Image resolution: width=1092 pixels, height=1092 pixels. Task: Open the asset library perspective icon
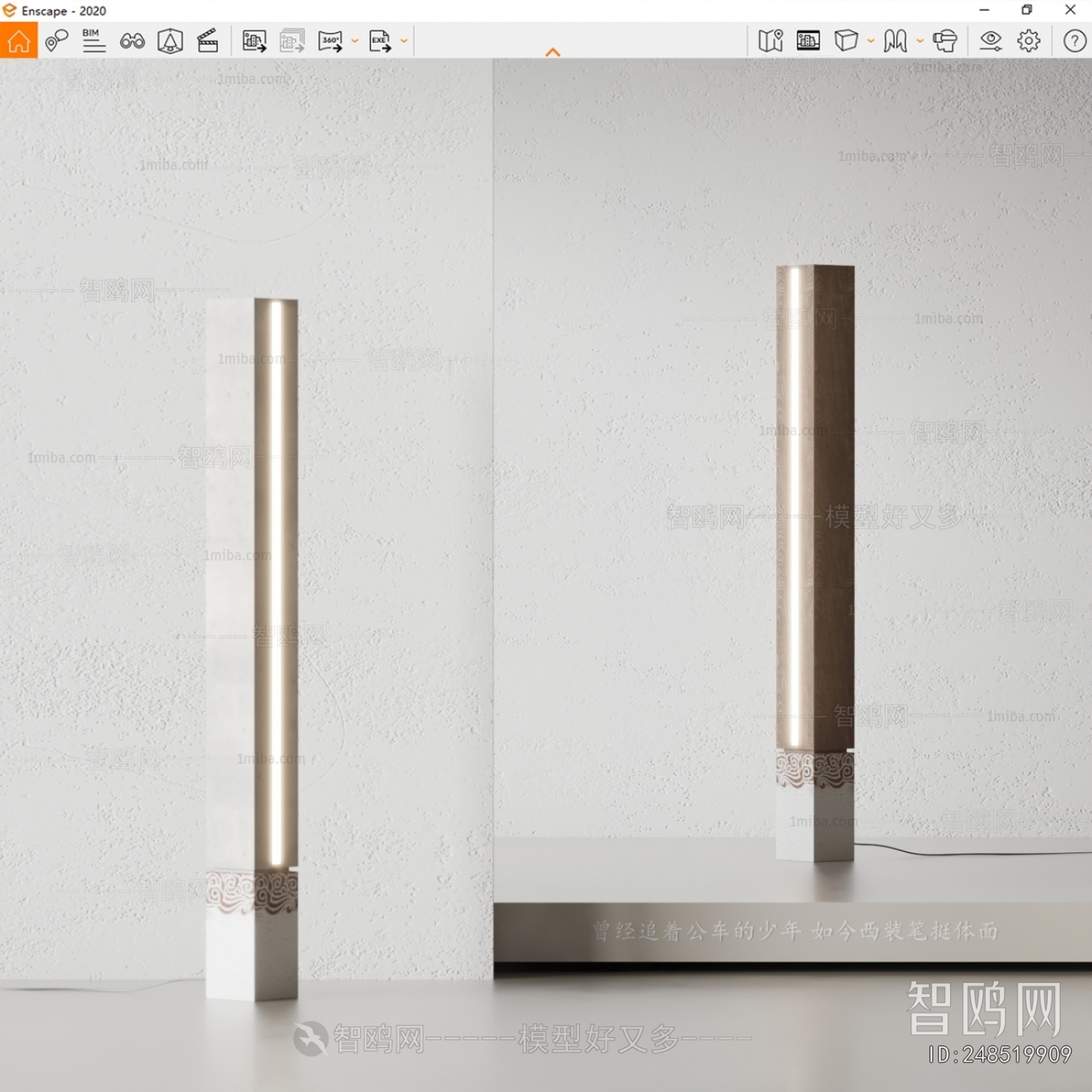tap(170, 41)
